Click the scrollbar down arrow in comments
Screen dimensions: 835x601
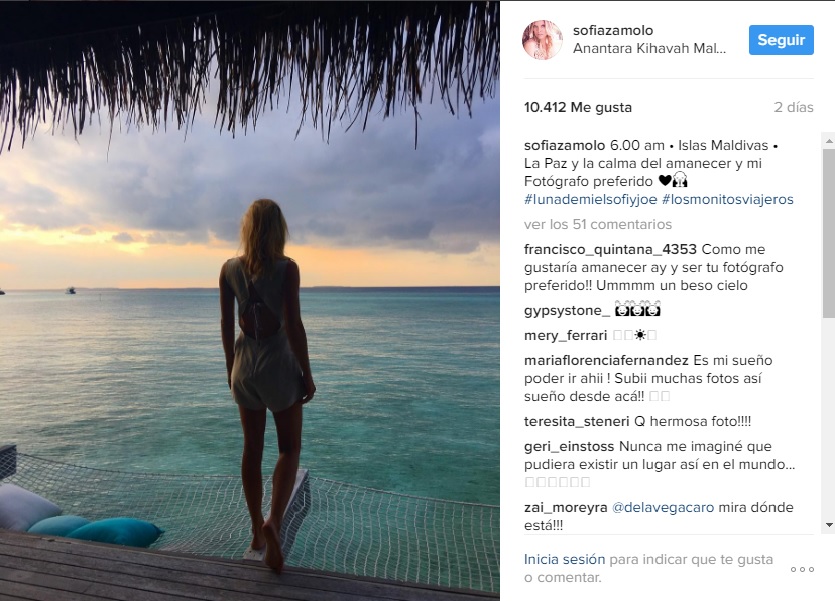tap(829, 525)
